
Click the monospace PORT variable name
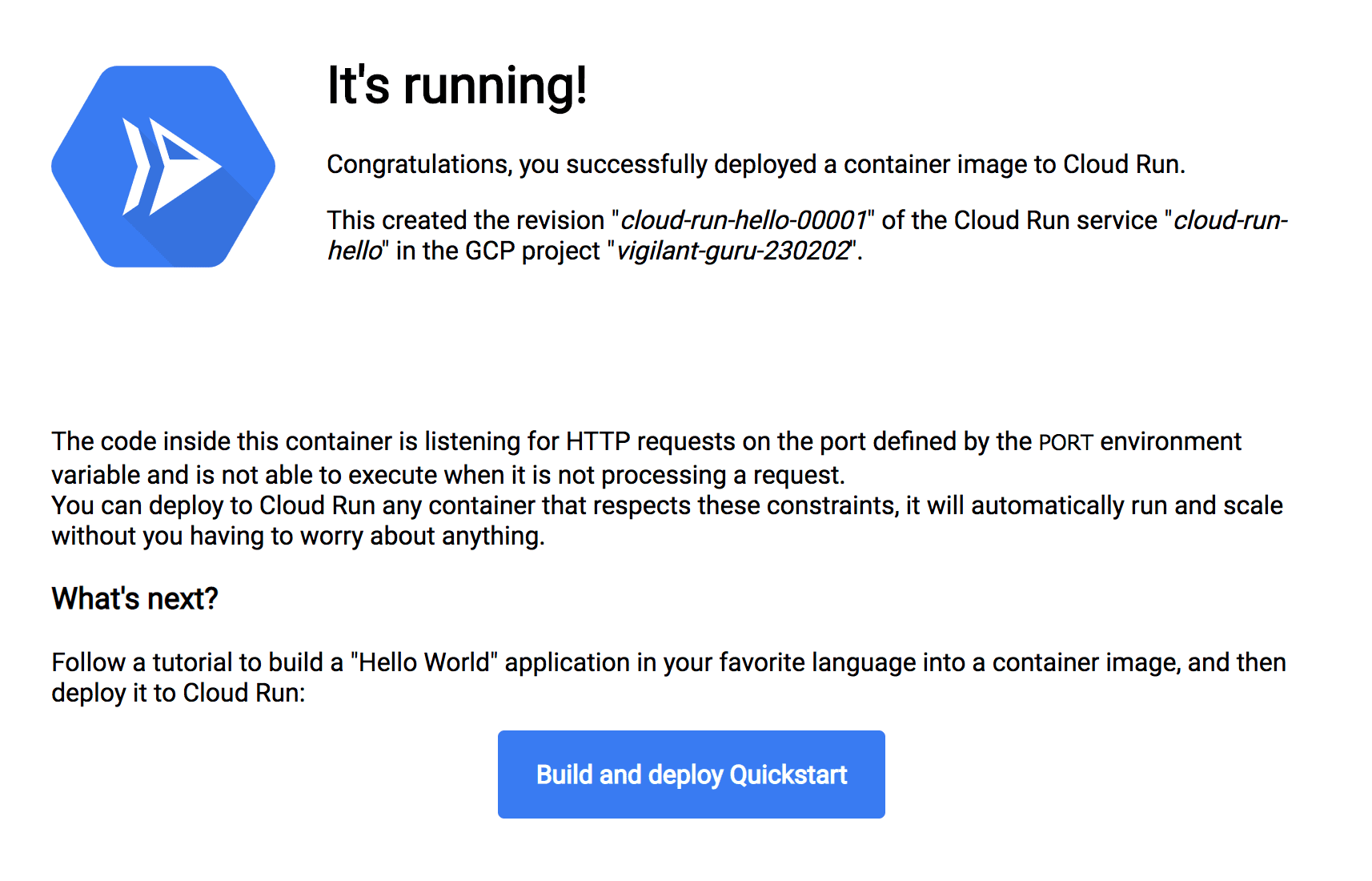pos(1066,442)
